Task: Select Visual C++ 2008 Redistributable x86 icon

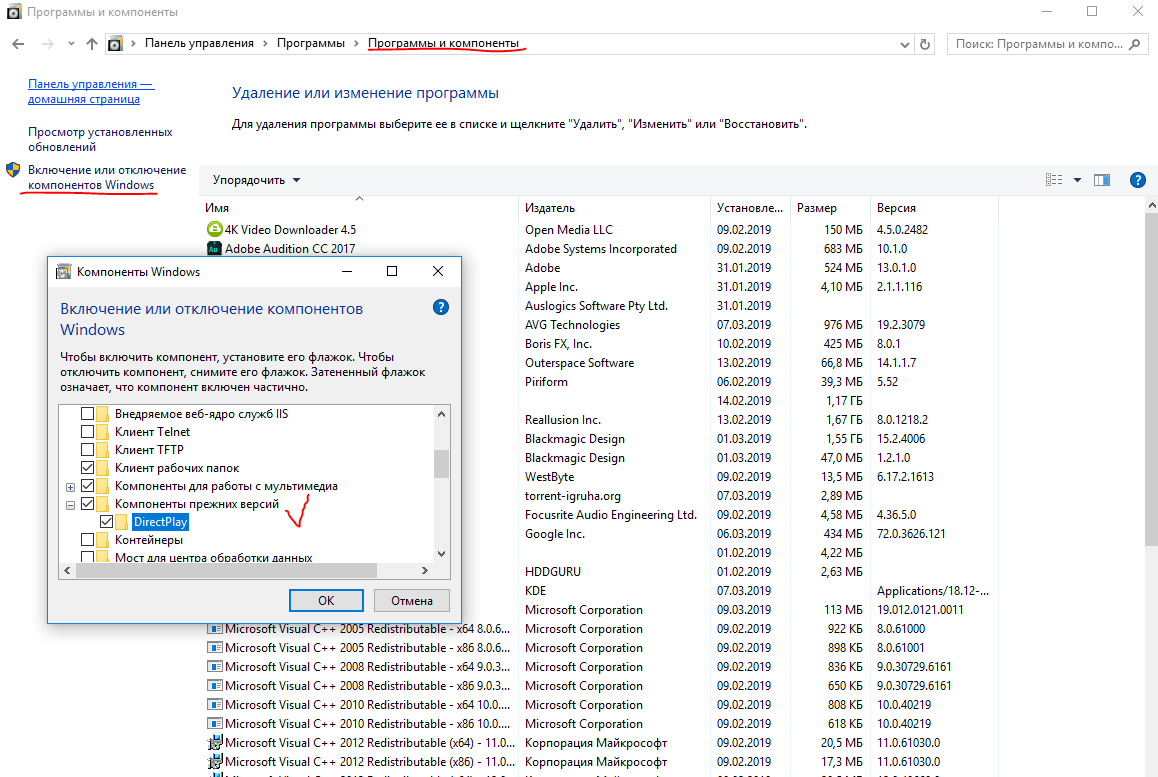Action: [x=215, y=685]
